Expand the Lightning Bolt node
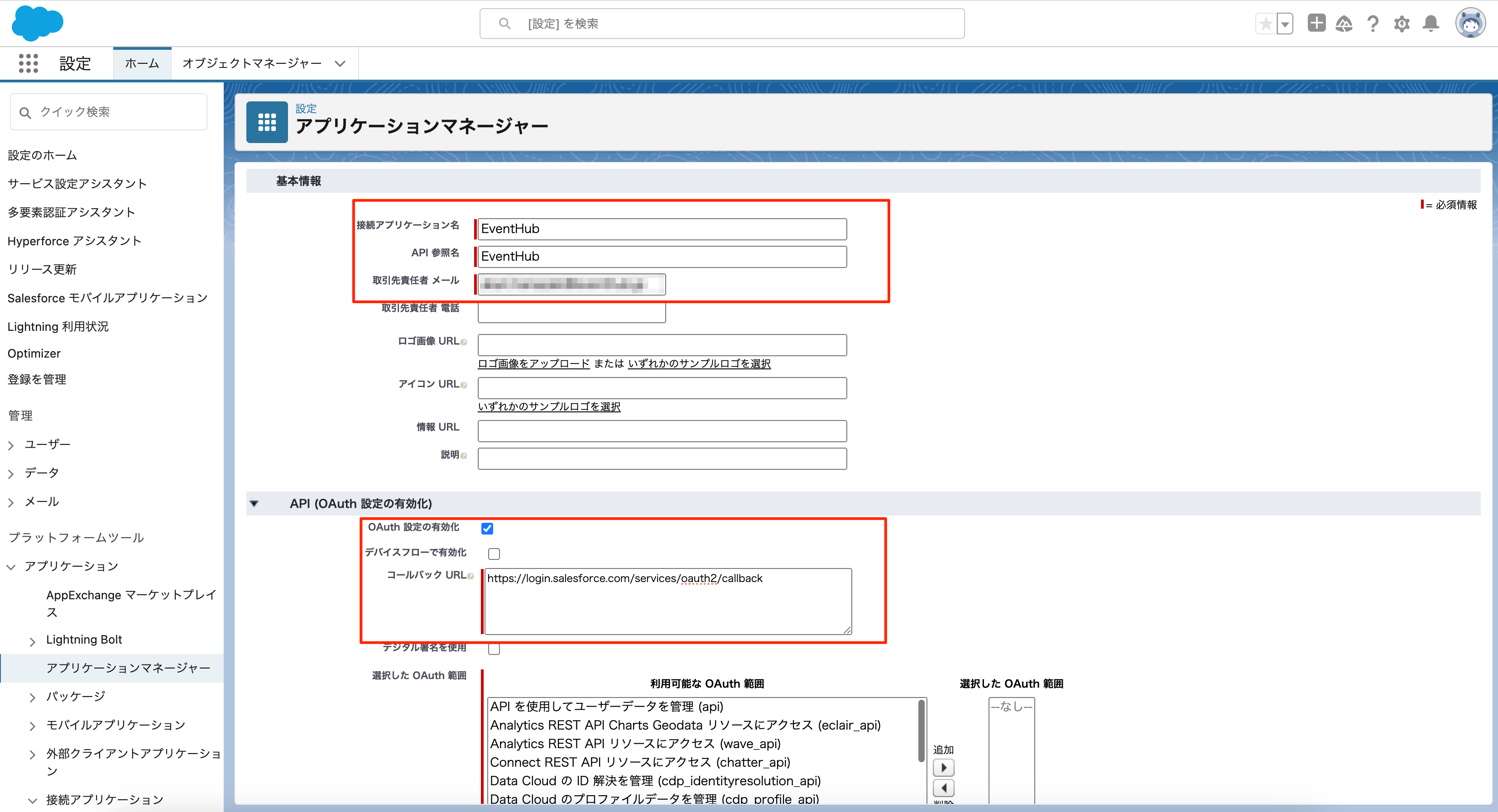1498x812 pixels. click(33, 641)
